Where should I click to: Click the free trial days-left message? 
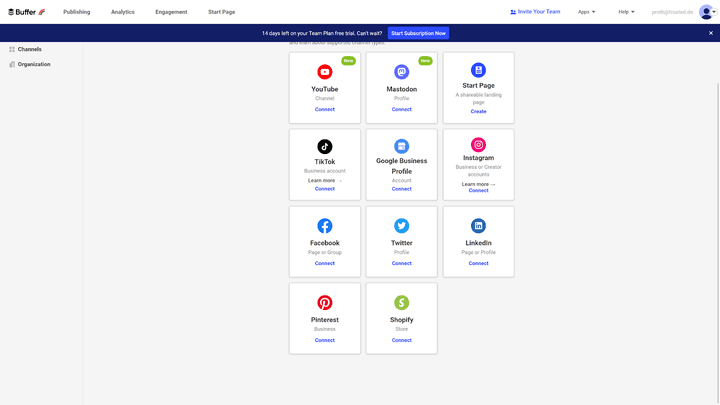coord(322,33)
